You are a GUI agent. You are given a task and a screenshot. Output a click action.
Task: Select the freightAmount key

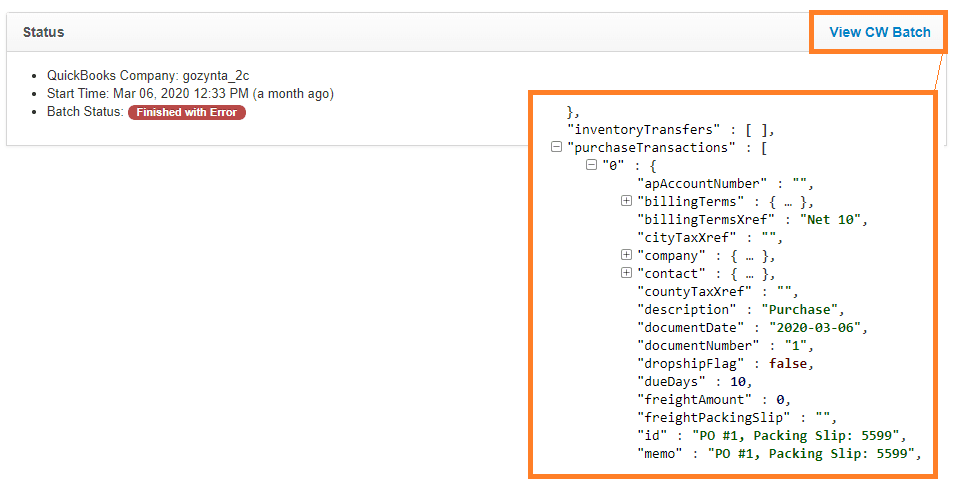click(694, 399)
